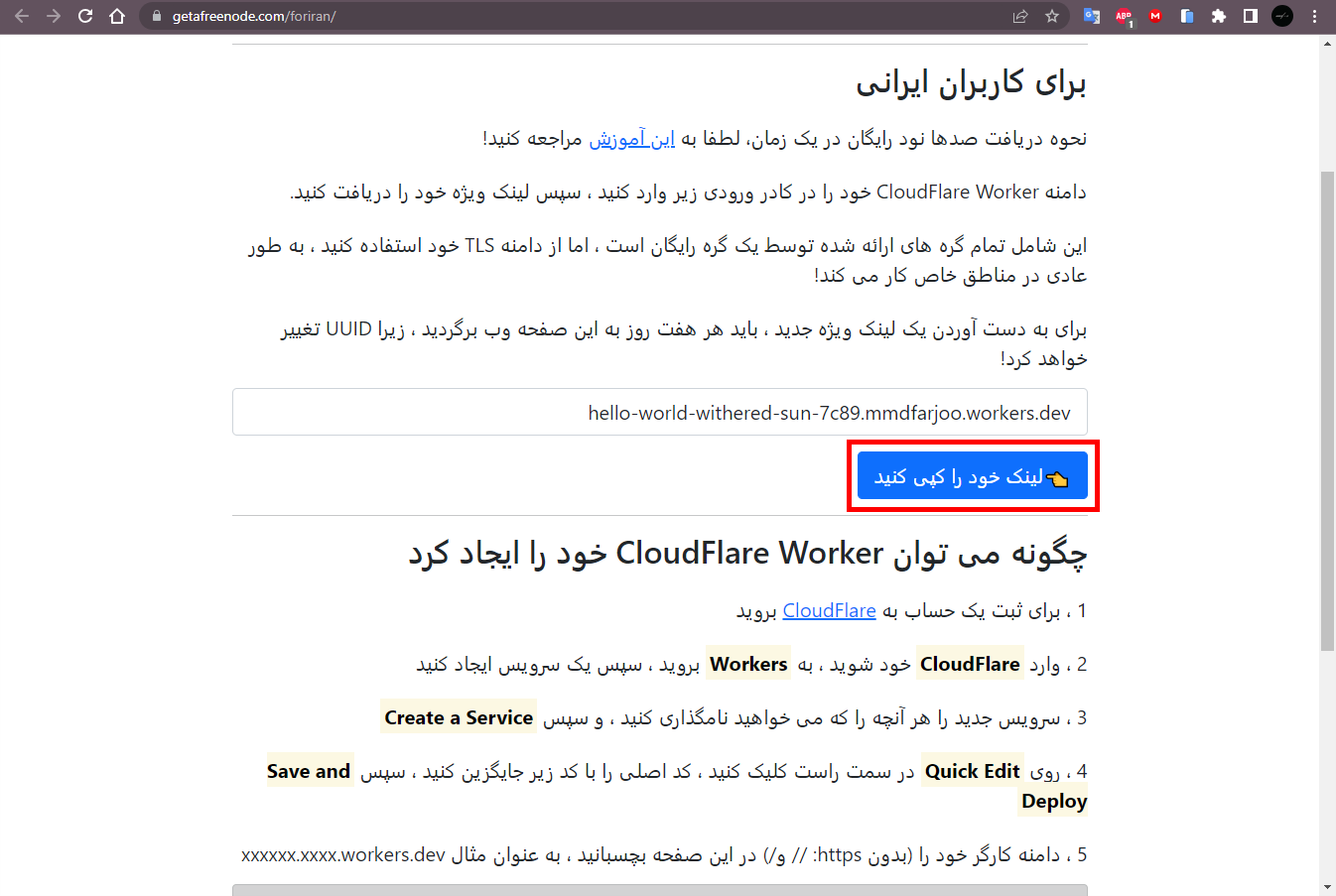Image resolution: width=1336 pixels, height=896 pixels.
Task: Reload the current page
Action: 85,16
